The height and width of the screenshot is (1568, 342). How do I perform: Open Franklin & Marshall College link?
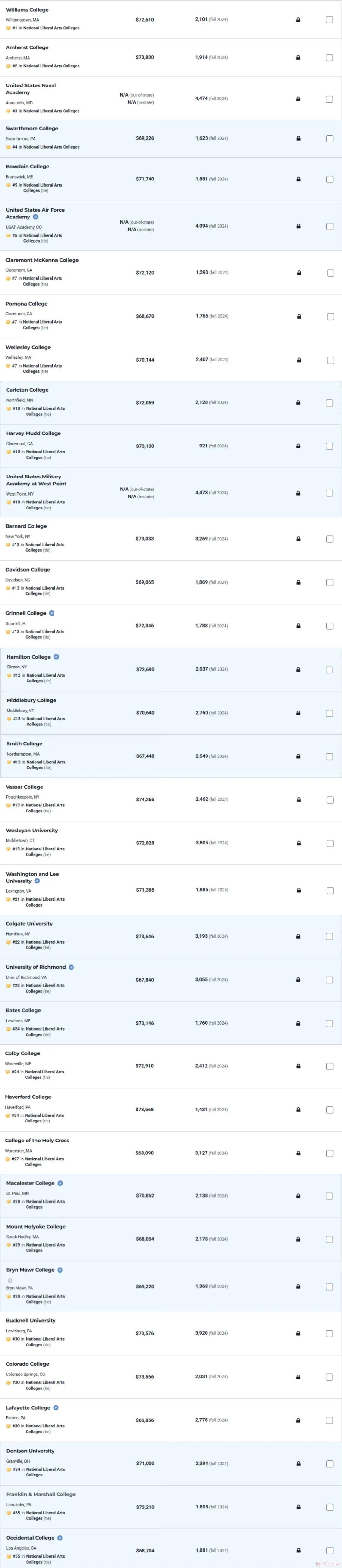(x=41, y=1494)
